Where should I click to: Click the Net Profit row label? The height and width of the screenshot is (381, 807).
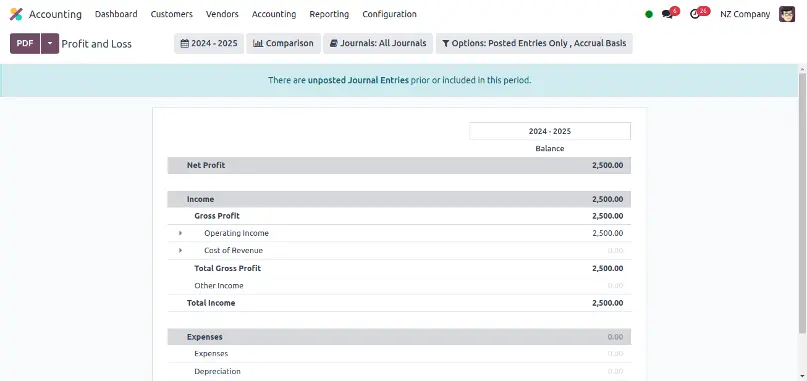tap(206, 165)
